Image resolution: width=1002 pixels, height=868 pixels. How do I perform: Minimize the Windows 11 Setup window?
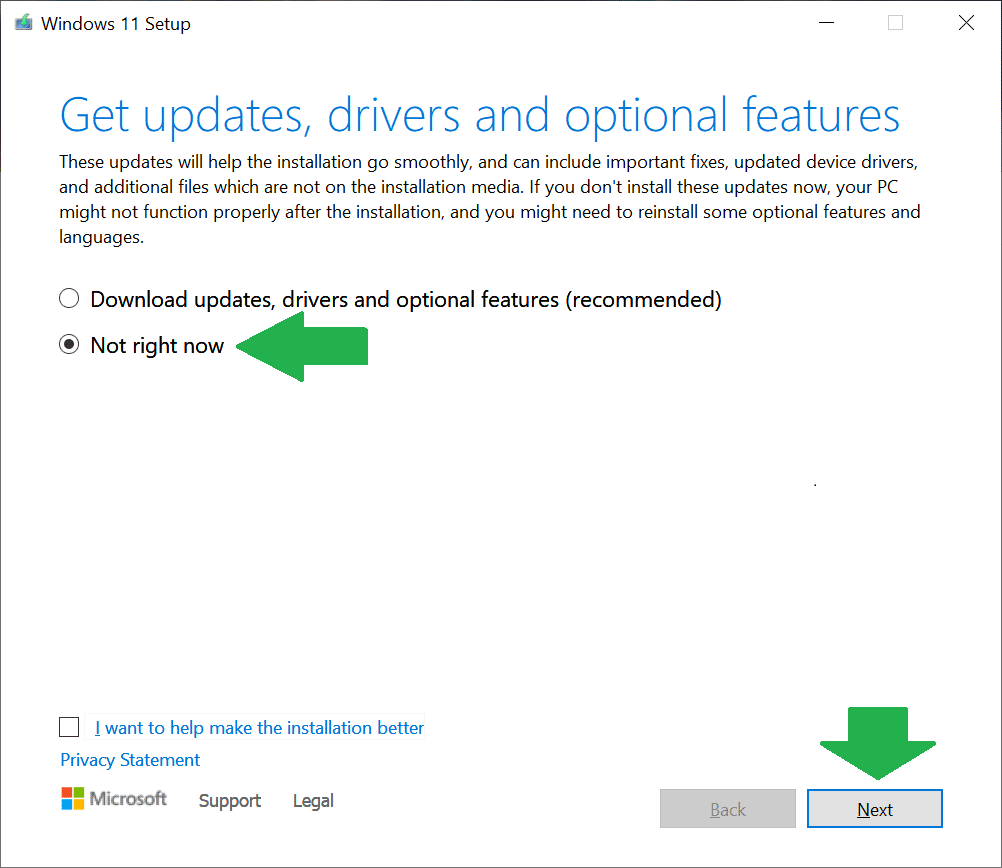(x=826, y=23)
